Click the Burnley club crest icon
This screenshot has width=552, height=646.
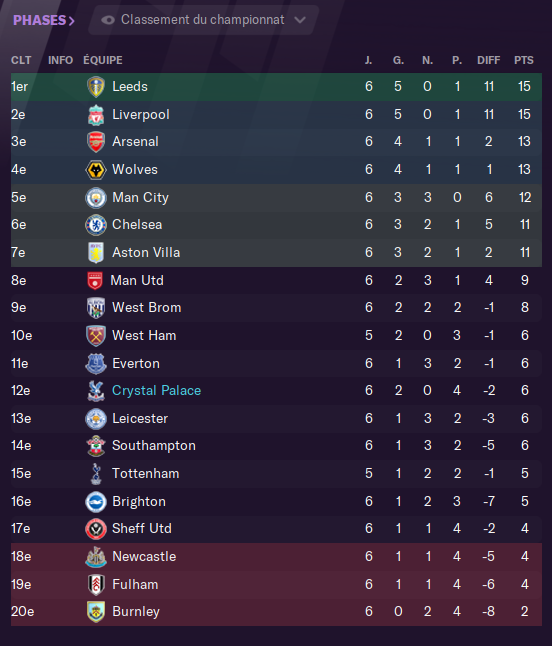click(x=96, y=612)
